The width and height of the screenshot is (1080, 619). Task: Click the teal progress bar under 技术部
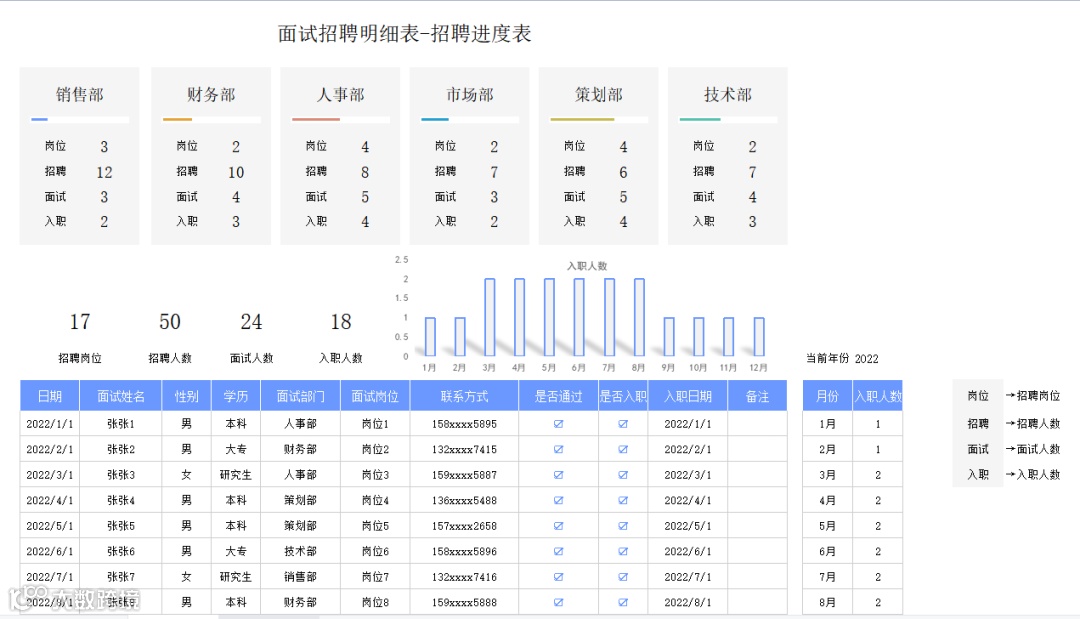[700, 120]
